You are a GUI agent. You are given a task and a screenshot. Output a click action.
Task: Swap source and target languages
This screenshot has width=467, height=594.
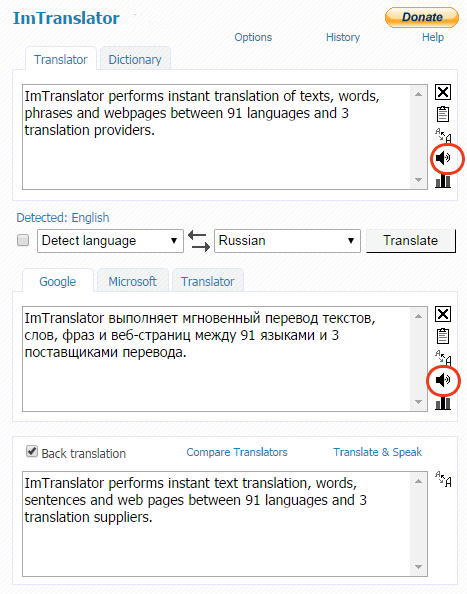tap(199, 241)
